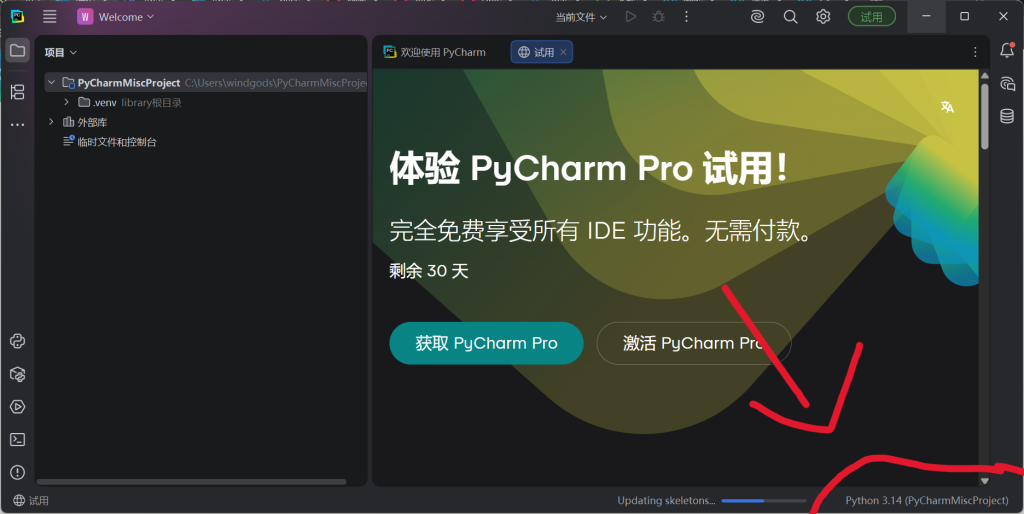This screenshot has height=514, width=1024.
Task: Click Python 3.14 interpreter in status bar
Action: pos(926,500)
